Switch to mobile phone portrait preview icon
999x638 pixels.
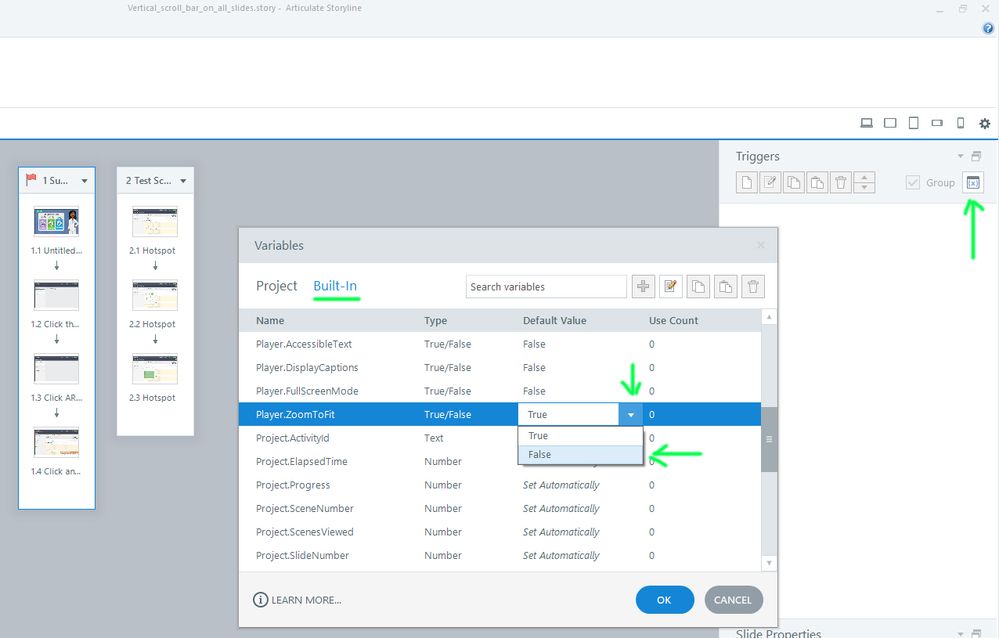pos(961,123)
